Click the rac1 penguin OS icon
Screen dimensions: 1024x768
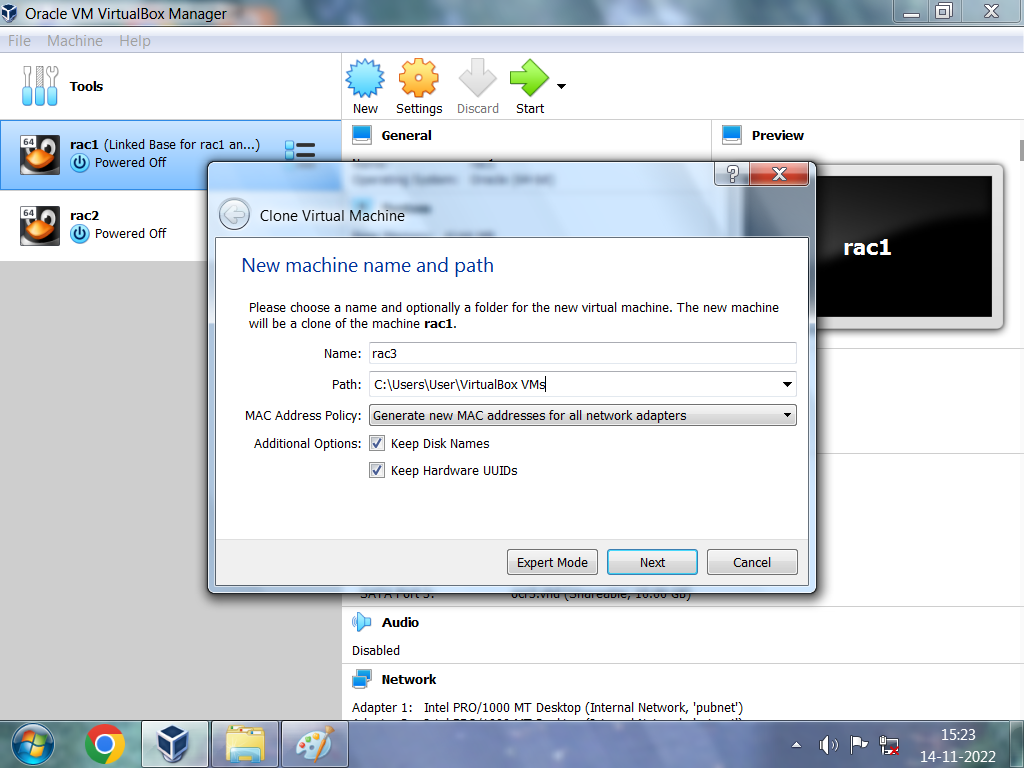coord(40,155)
